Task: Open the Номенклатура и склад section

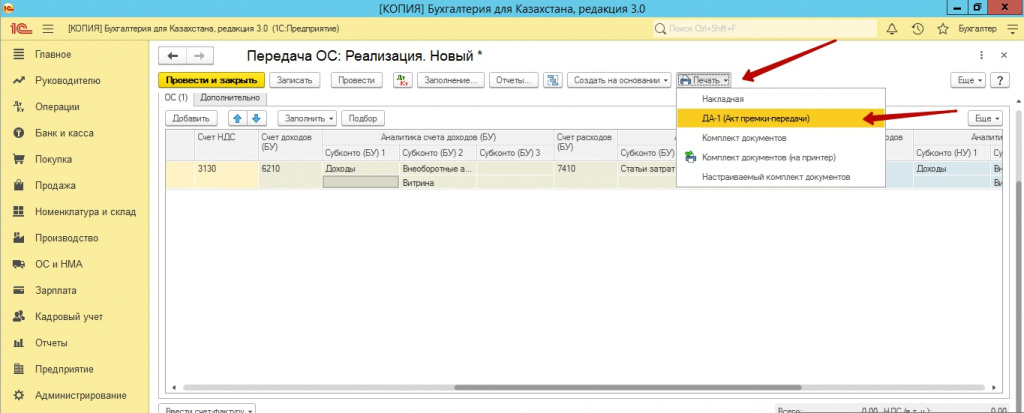Action: (86, 212)
